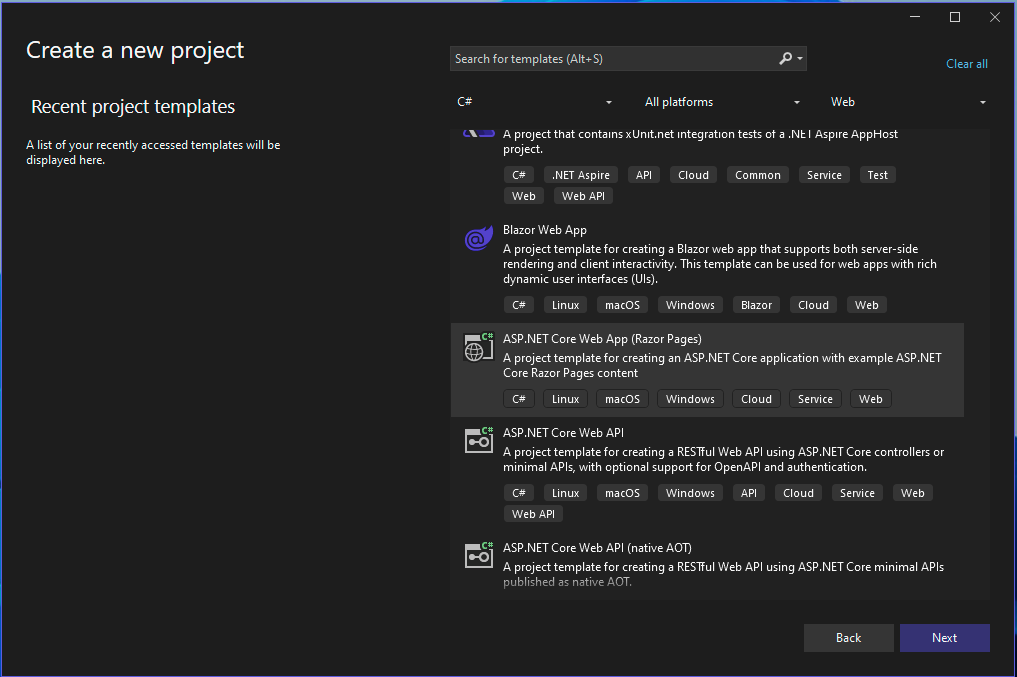Minimize the Create a new project window
Screen dimensions: 1017x677
[x=915, y=17]
